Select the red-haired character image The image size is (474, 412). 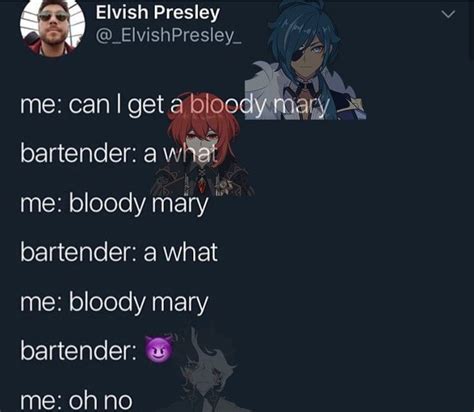(203, 145)
